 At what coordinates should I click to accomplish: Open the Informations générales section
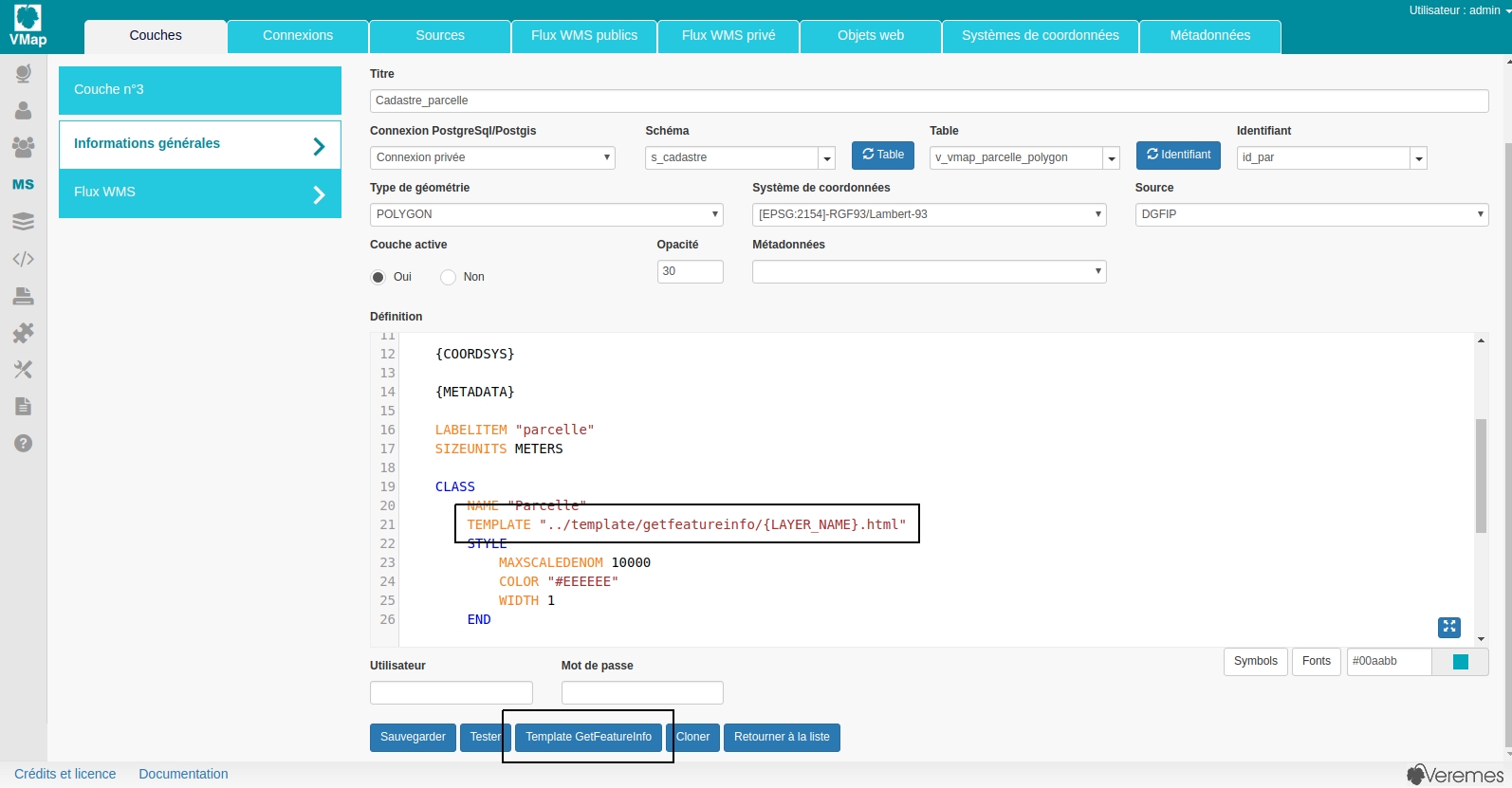pos(200,144)
